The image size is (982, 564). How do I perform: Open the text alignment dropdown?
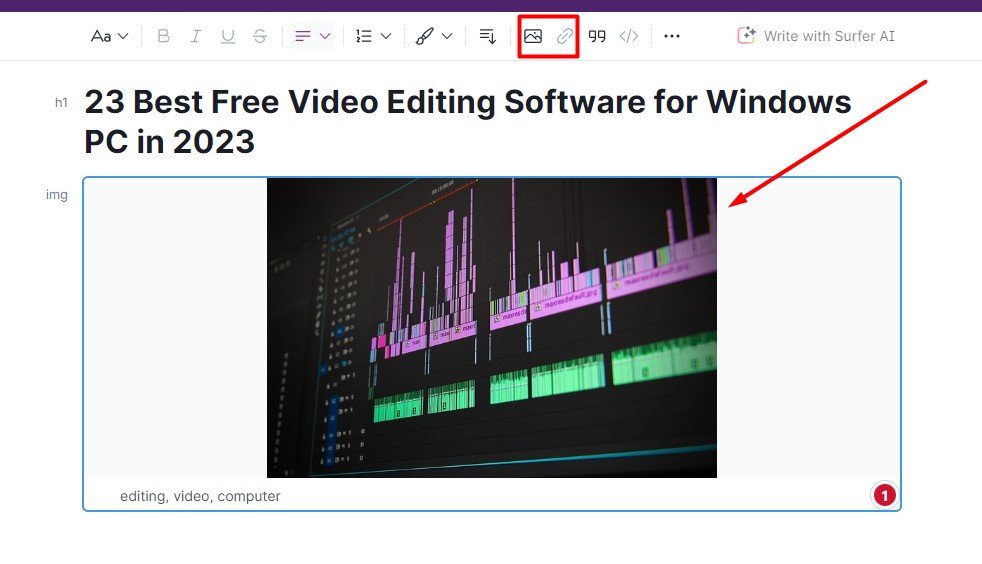pos(312,36)
